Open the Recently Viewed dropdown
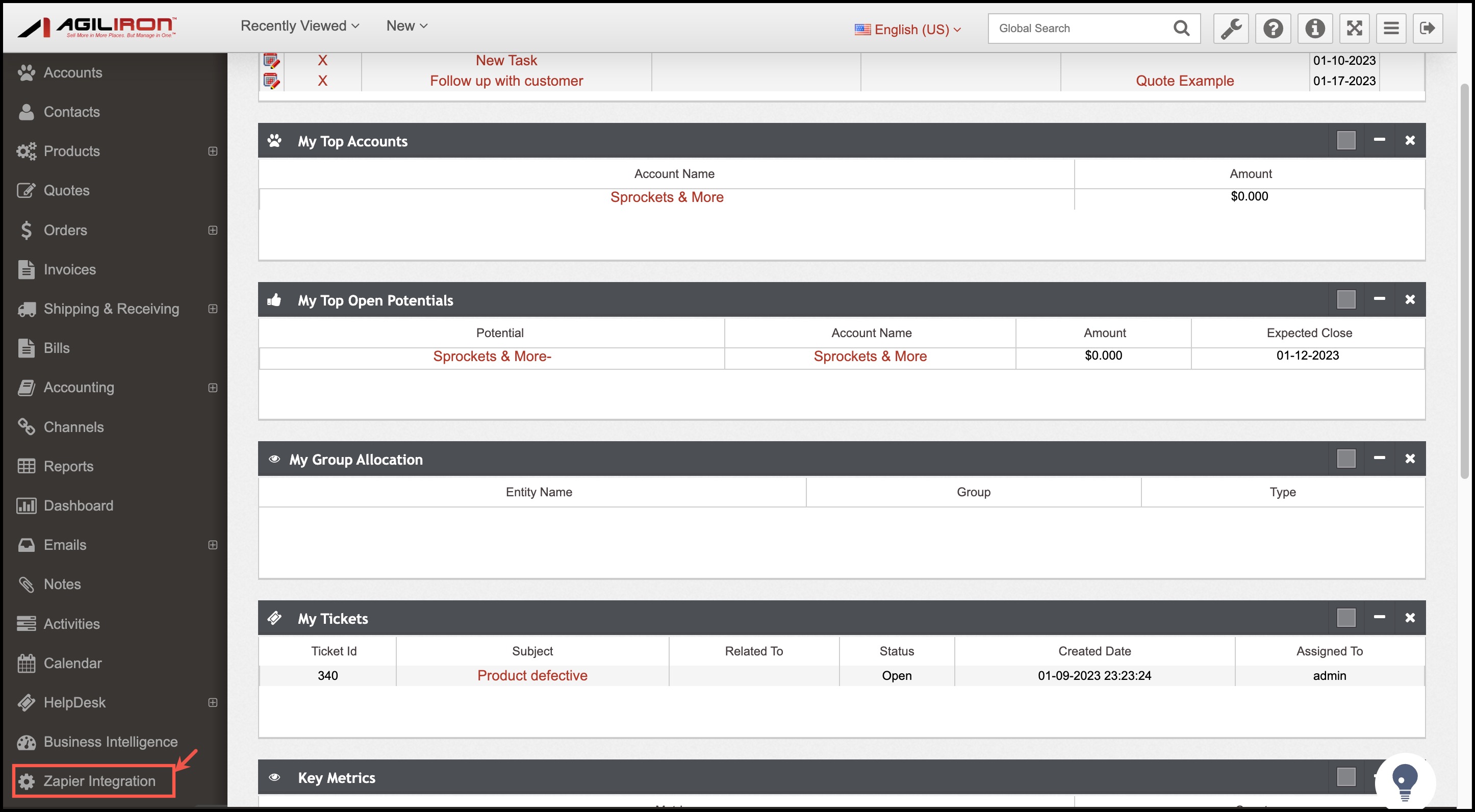The height and width of the screenshot is (812, 1475). point(299,26)
